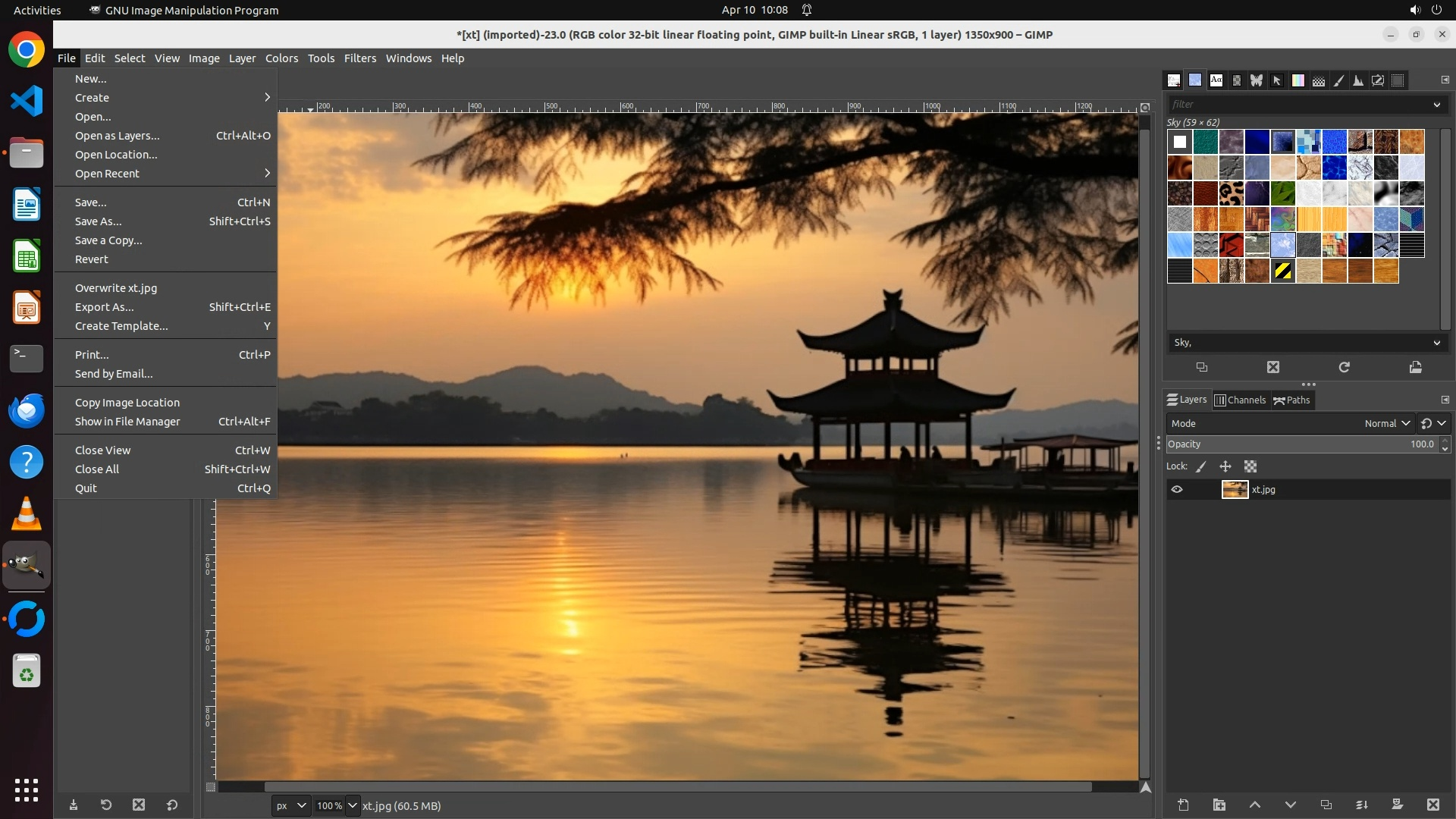The width and height of the screenshot is (1456, 819).
Task: Click Delete pattern icon below pattern grid
Action: coord(1273,367)
